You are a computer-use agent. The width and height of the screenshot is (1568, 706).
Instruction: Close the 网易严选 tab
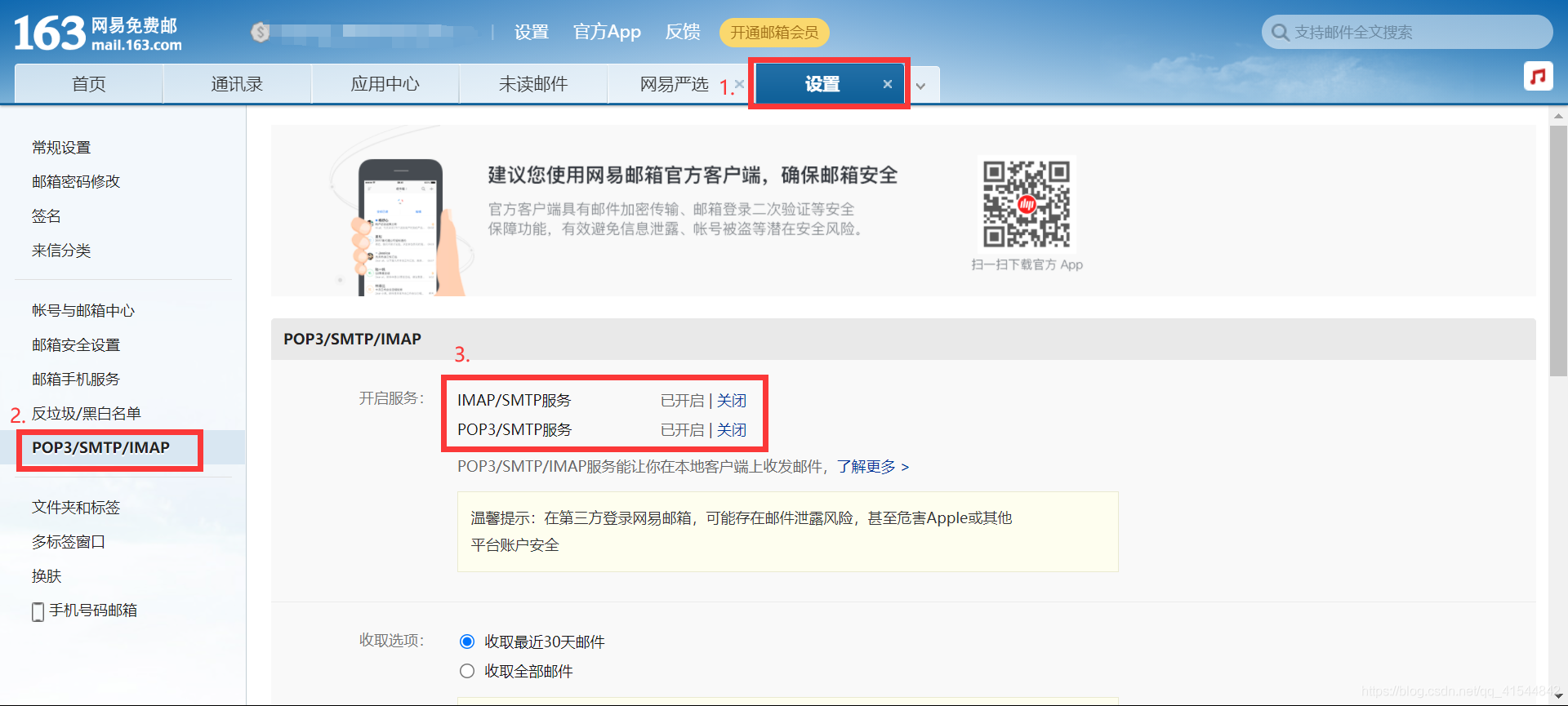pos(739,83)
